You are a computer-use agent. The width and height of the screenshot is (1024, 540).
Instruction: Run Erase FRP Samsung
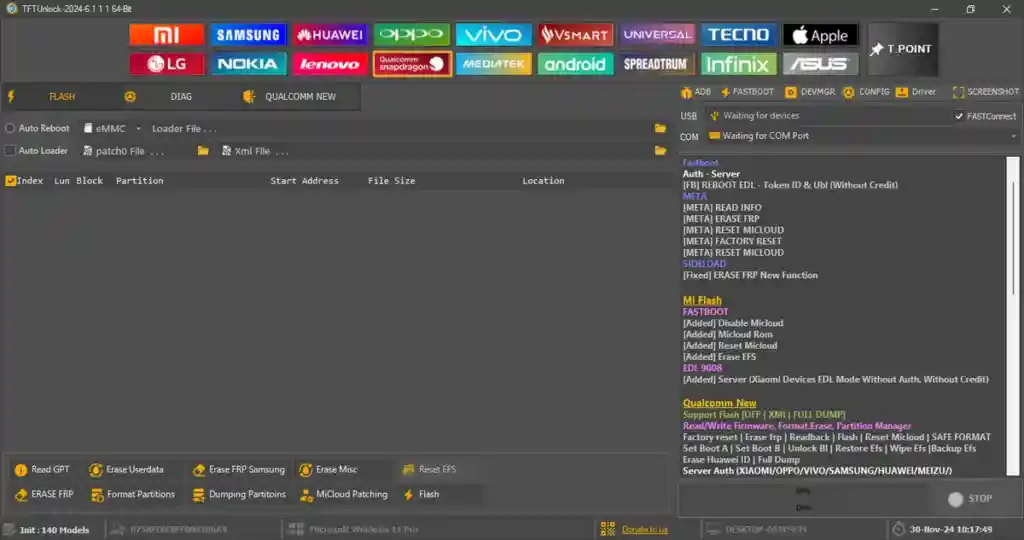click(x=239, y=469)
